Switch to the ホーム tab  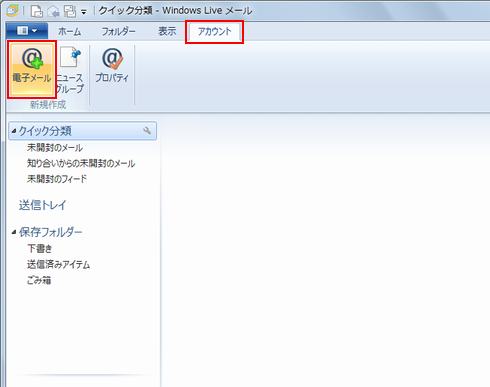click(69, 31)
